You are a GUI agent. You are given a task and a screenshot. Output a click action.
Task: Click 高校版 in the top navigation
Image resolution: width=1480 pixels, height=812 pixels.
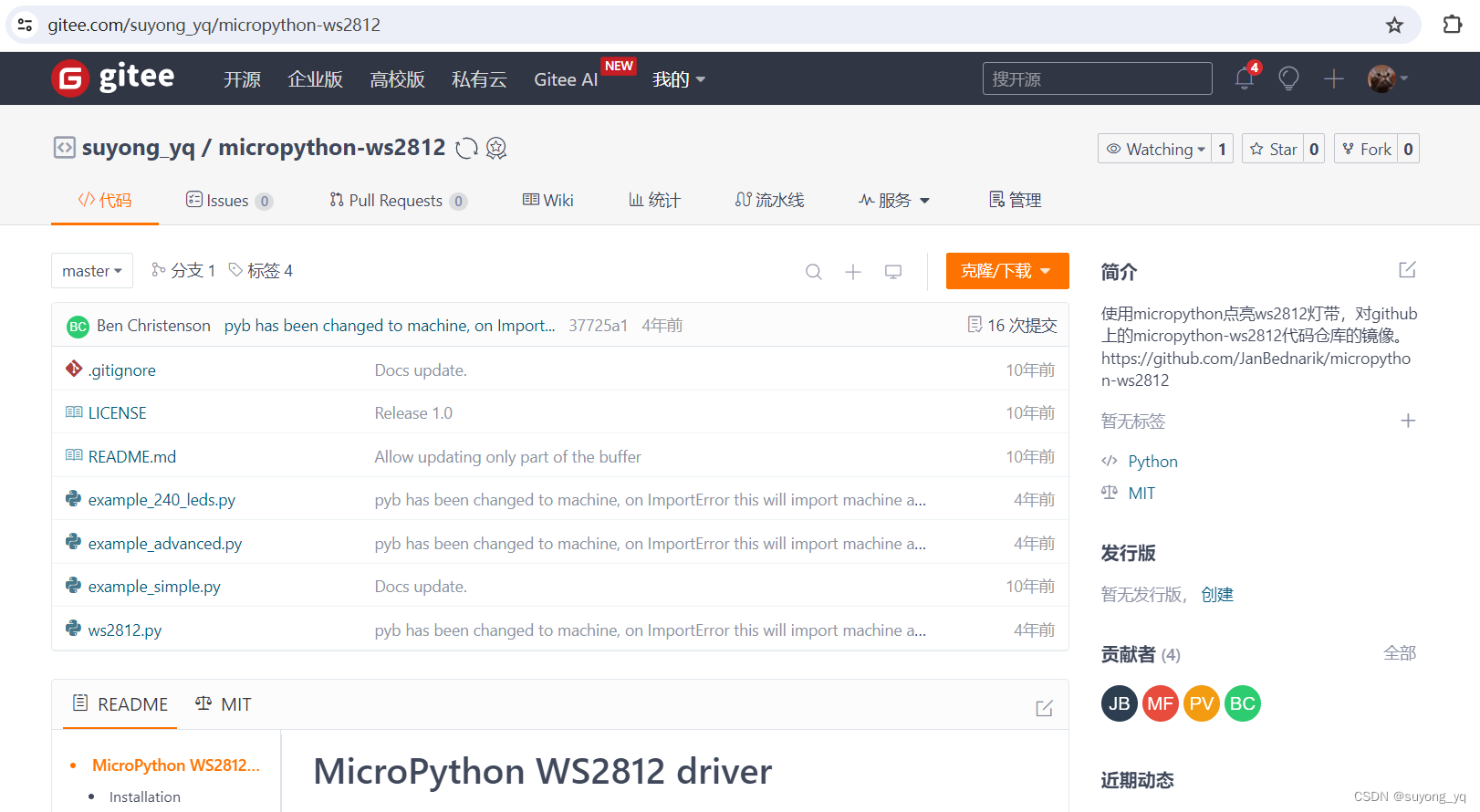[x=397, y=79]
